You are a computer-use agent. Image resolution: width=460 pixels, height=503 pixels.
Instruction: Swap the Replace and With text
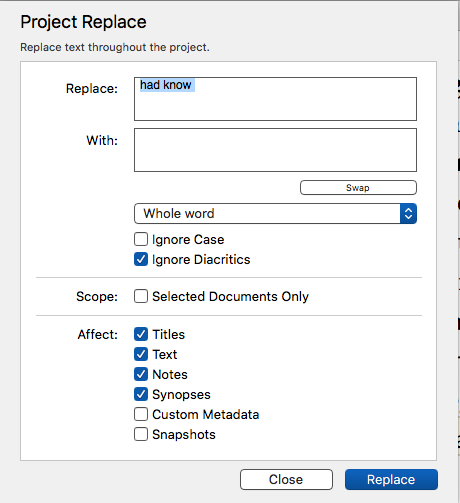(358, 188)
